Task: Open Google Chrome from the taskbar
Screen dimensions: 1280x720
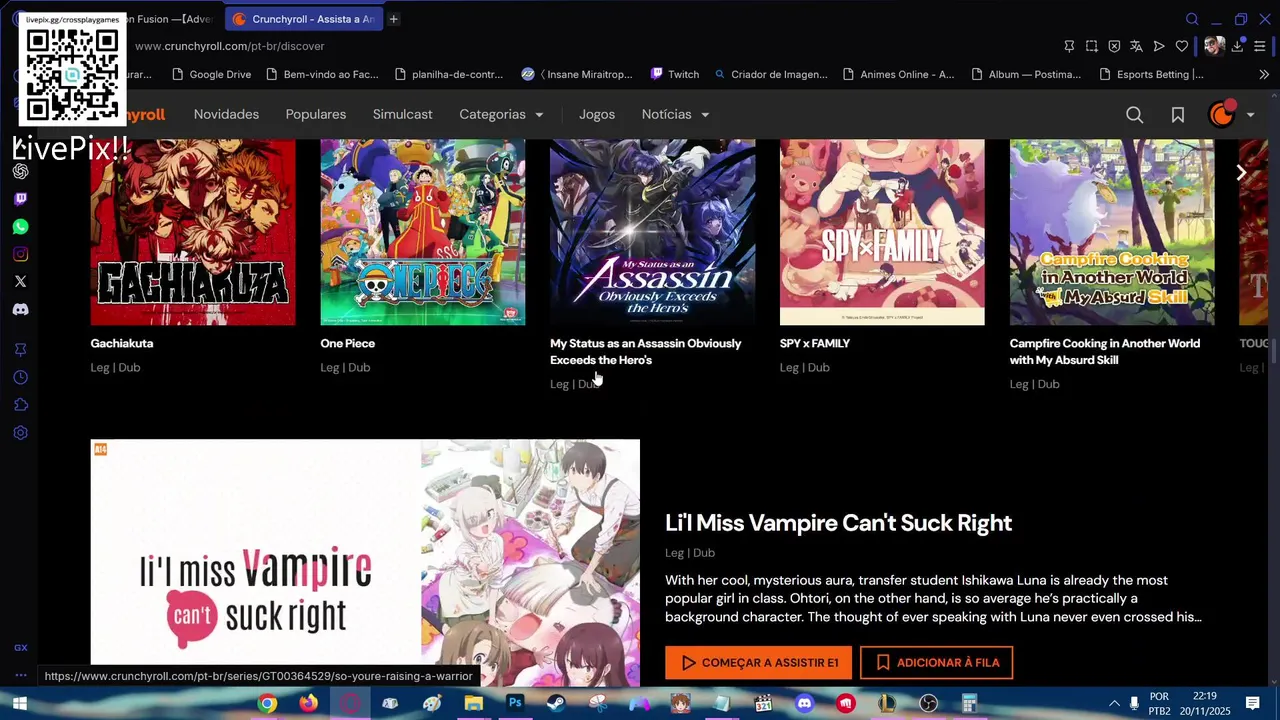Action: [x=267, y=704]
